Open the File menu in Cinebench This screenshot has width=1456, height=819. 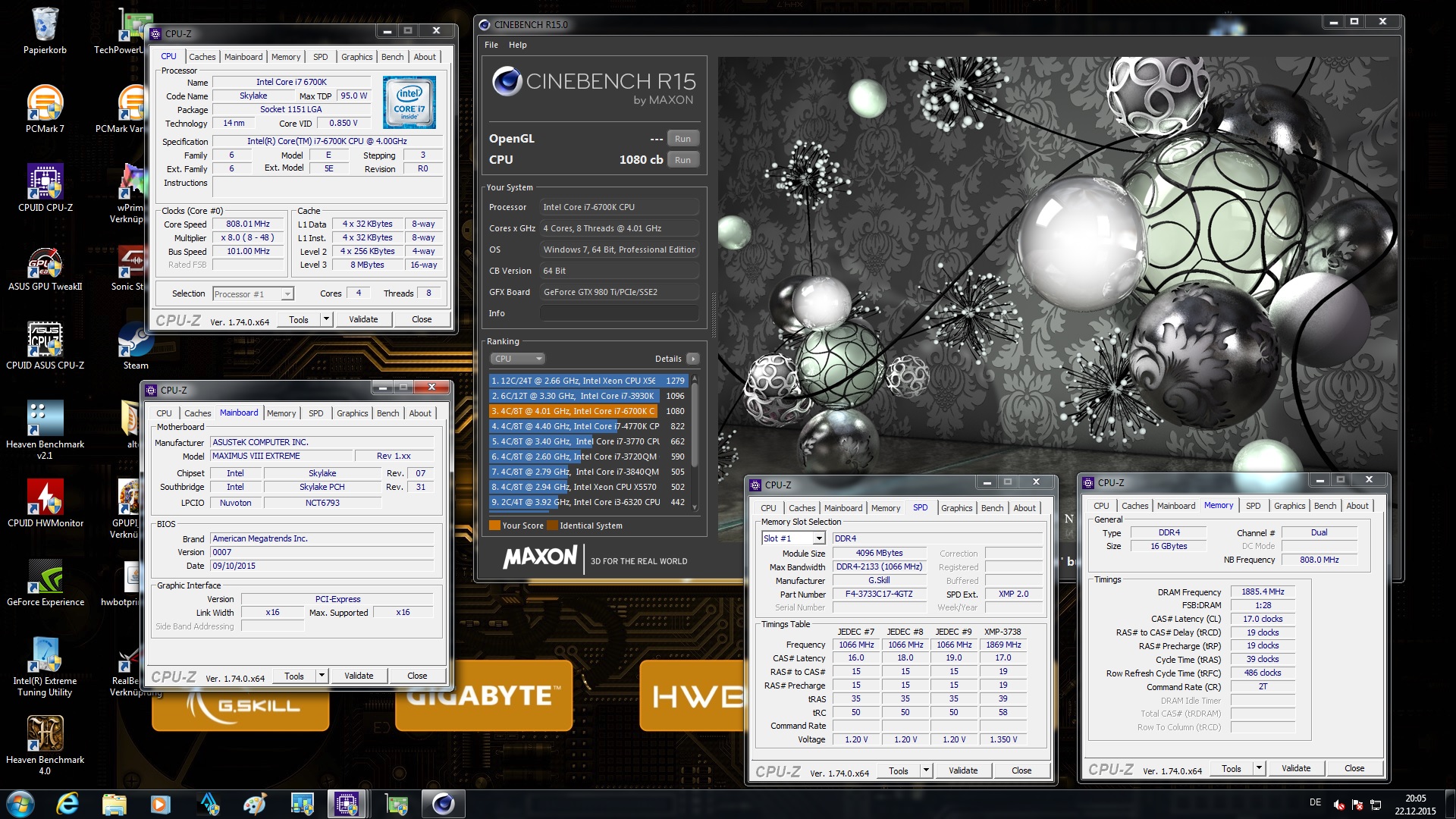[x=491, y=45]
